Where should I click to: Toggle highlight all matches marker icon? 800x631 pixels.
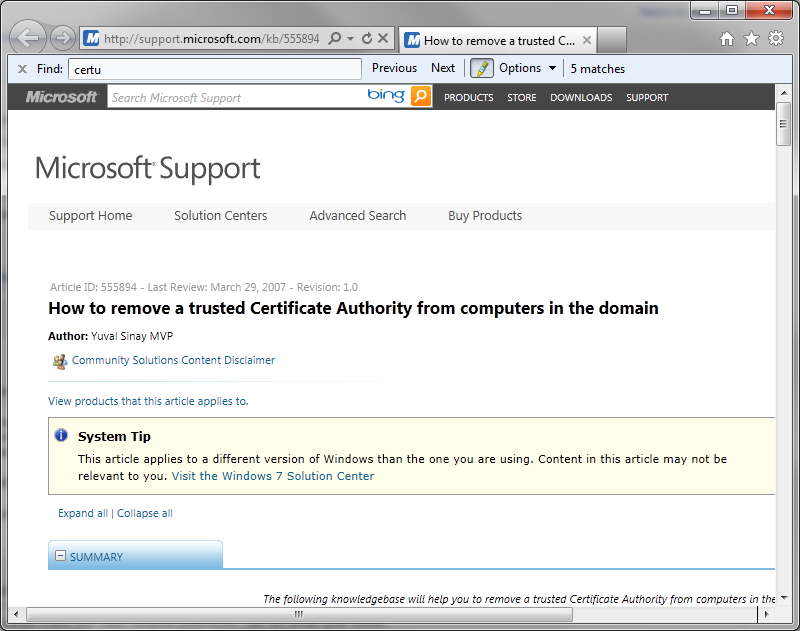click(481, 68)
